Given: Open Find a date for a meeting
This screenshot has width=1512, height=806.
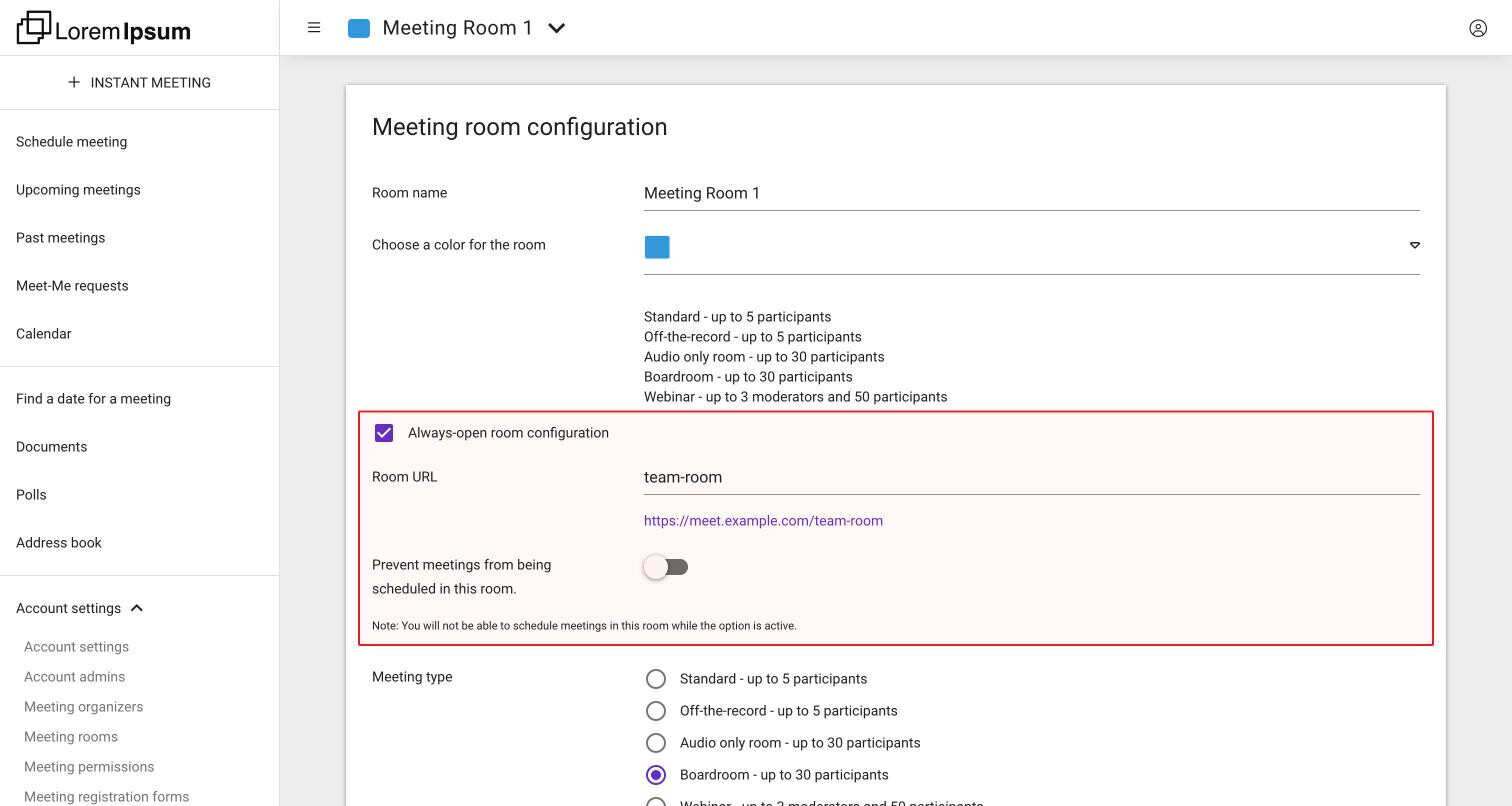Looking at the screenshot, I should pyautogui.click(x=94, y=399).
